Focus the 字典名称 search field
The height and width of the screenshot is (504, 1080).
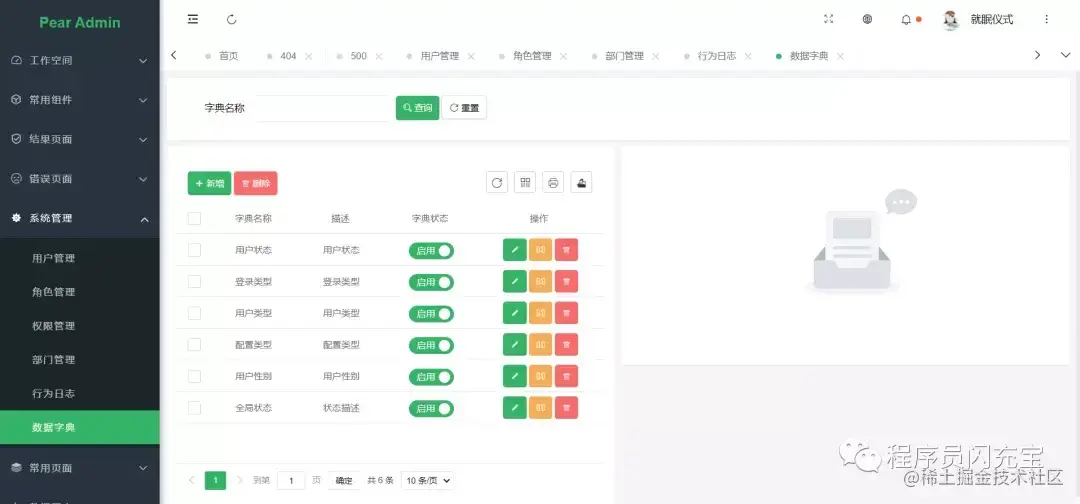pyautogui.click(x=322, y=108)
